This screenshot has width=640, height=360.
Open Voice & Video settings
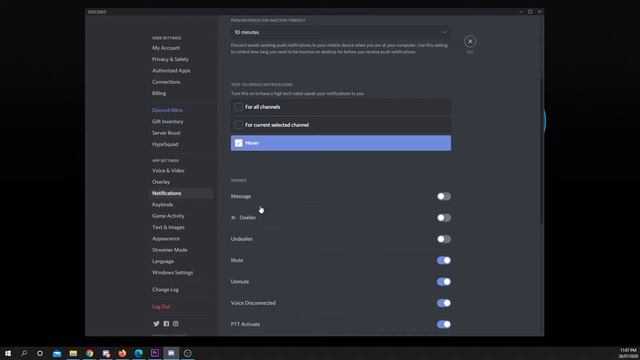[168, 171]
